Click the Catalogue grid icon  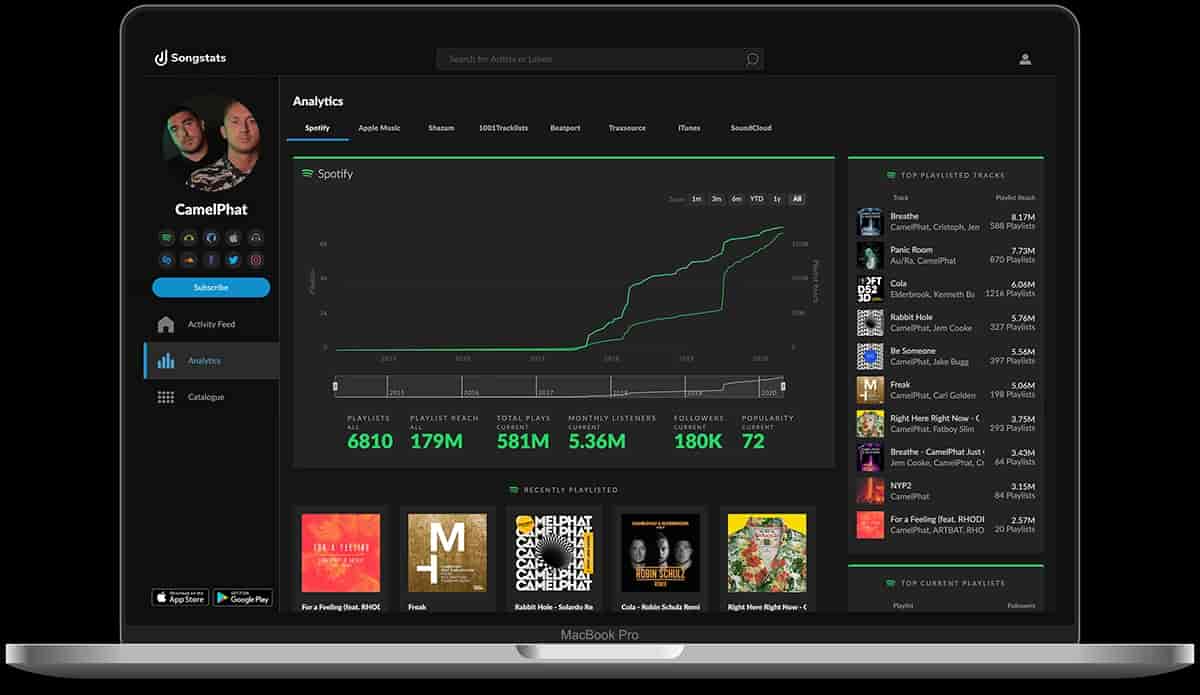[166, 397]
